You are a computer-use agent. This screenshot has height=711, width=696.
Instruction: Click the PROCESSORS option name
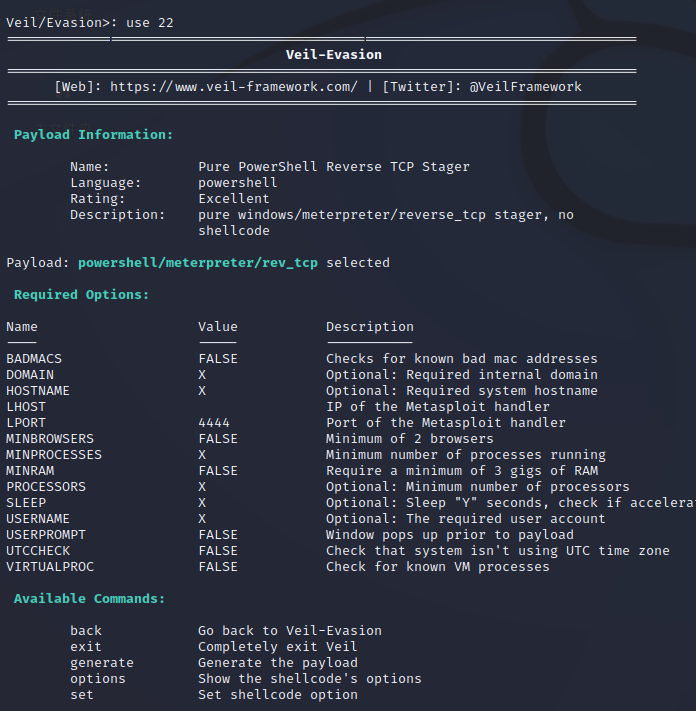tap(46, 487)
